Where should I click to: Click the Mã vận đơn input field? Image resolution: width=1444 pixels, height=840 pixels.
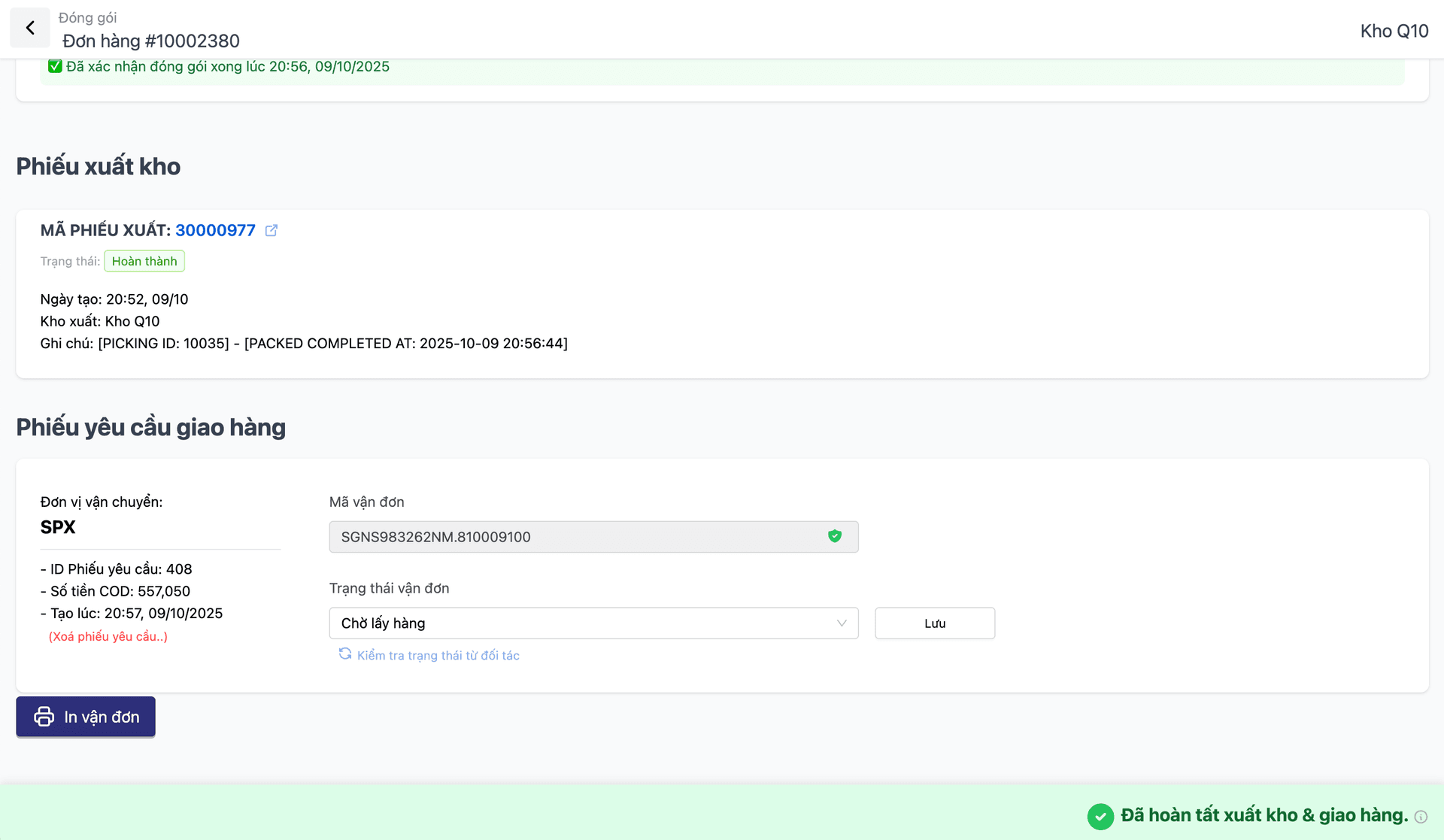[x=579, y=537]
